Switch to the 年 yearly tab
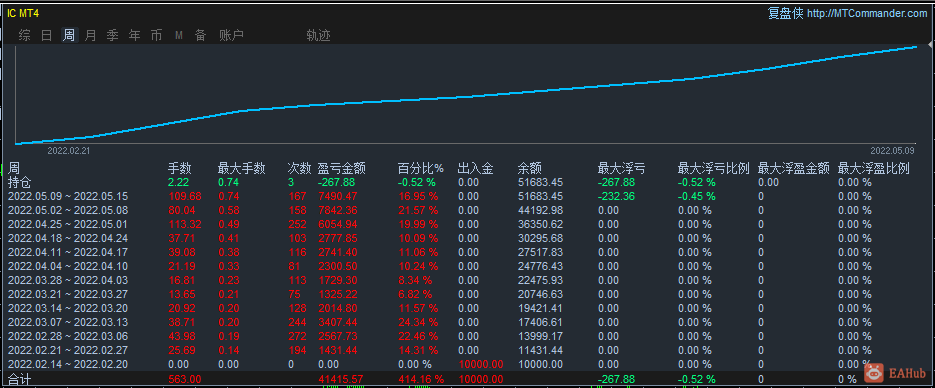Image resolution: width=935 pixels, height=388 pixels. [x=135, y=35]
